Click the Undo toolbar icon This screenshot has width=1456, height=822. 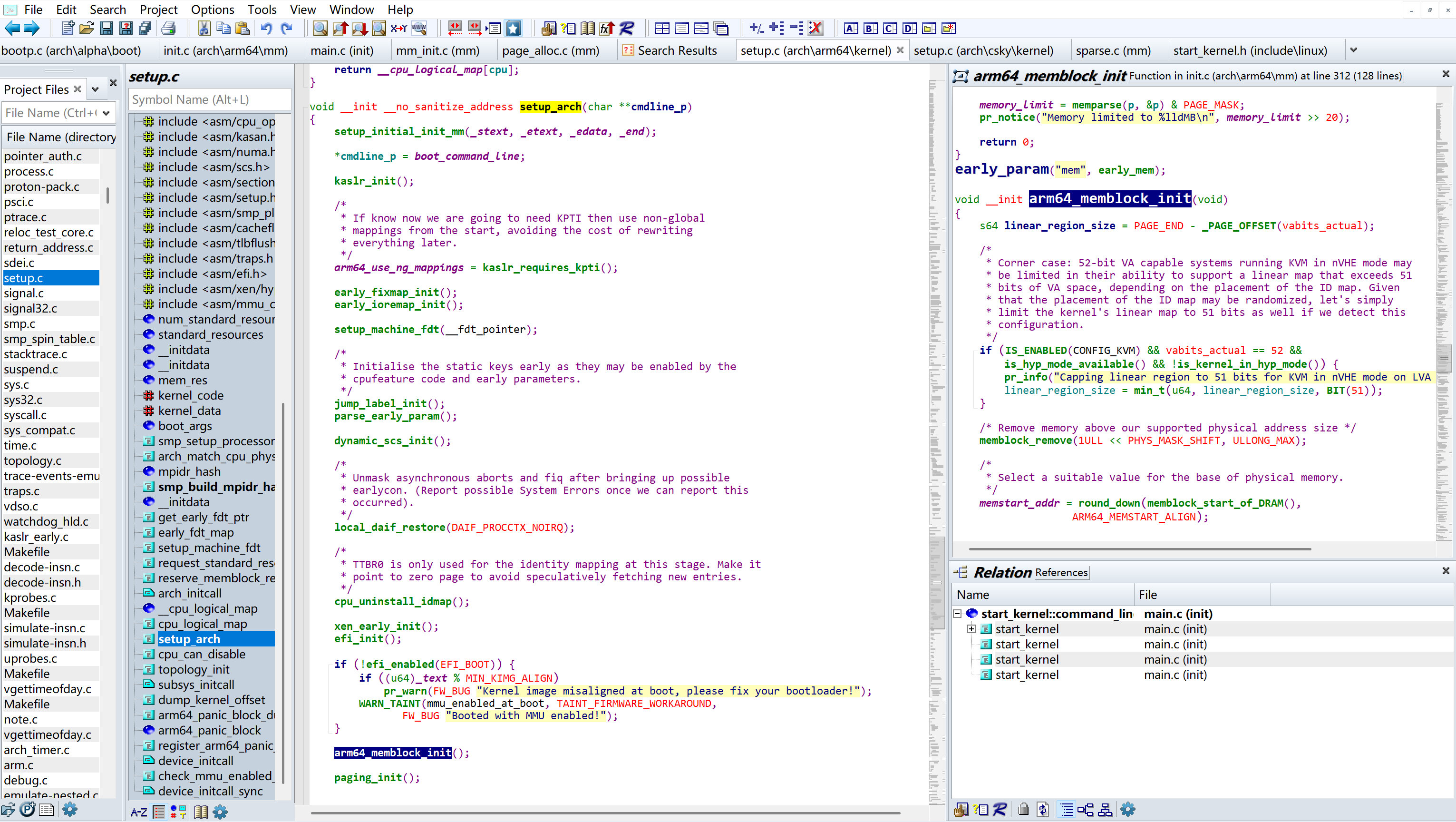click(266, 28)
